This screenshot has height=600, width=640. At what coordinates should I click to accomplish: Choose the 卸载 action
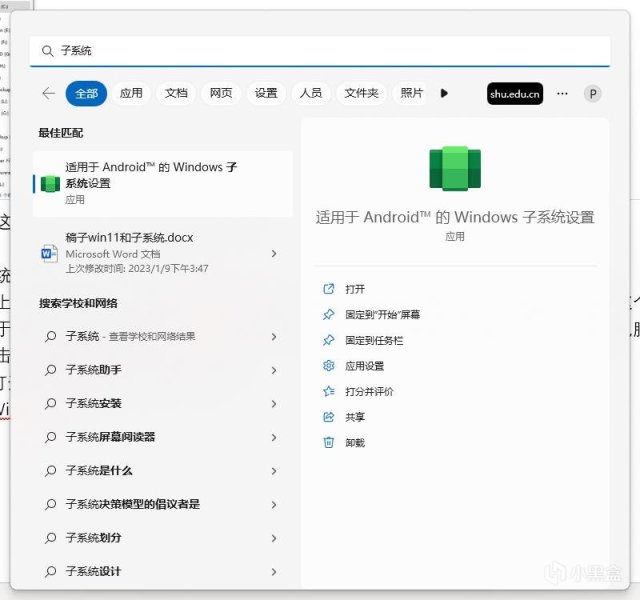pos(355,443)
